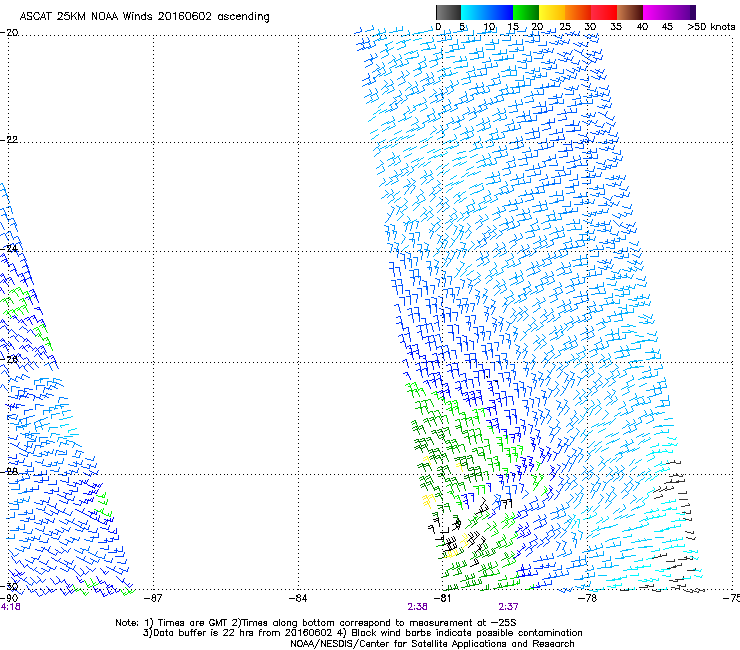The image size is (740, 650).
Task: Click the '-30' latitude axis label
Action: pyautogui.click(x=9, y=587)
